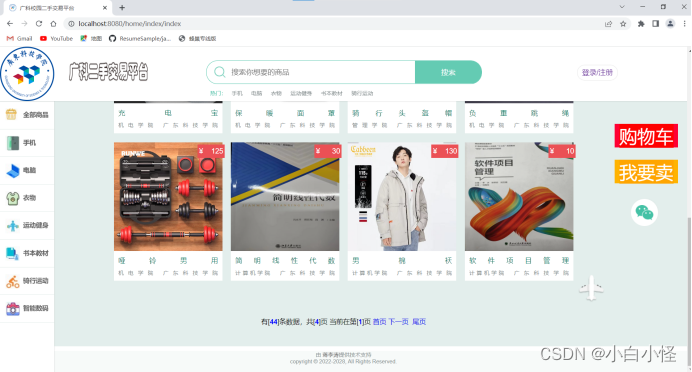Open the ResumeSample GitHub bookmark
Screen dimensions: 692x372
[140, 38]
